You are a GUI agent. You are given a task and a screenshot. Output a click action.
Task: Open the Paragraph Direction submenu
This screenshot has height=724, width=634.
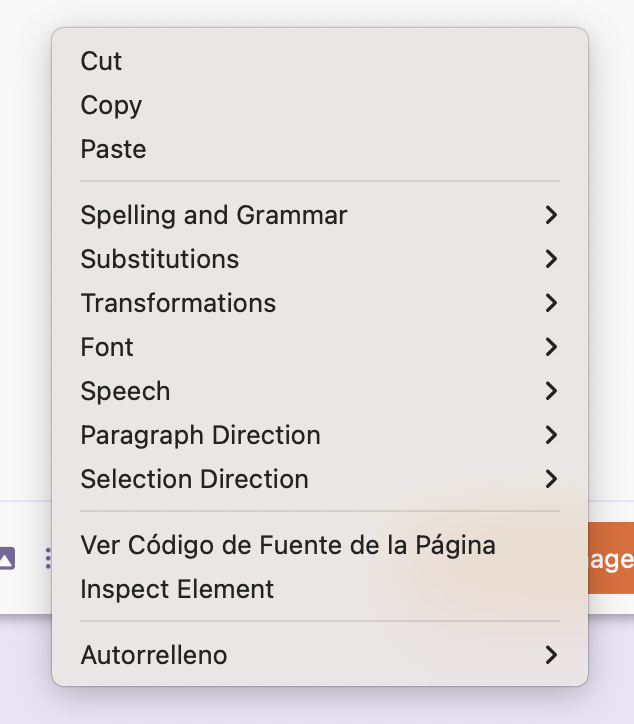pos(320,435)
